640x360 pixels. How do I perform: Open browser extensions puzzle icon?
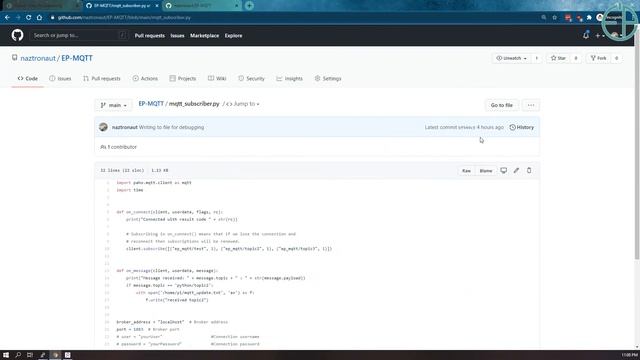589,18
